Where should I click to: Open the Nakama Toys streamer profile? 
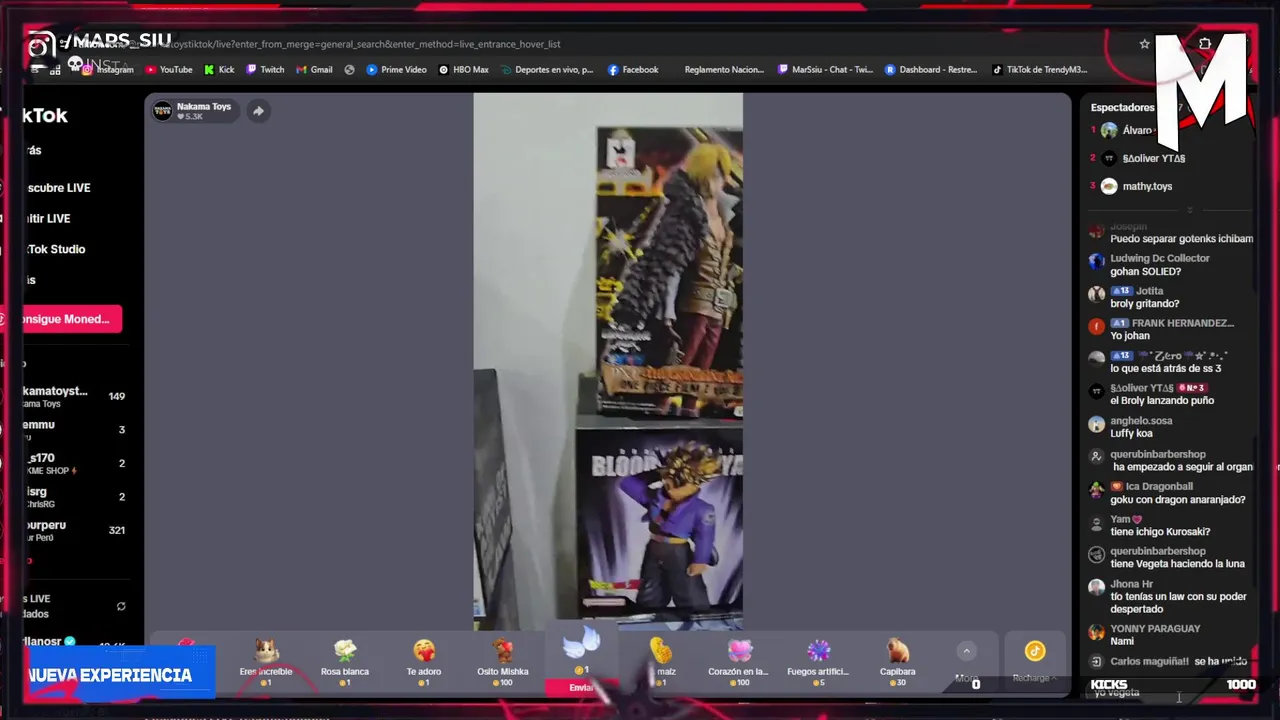click(x=195, y=111)
